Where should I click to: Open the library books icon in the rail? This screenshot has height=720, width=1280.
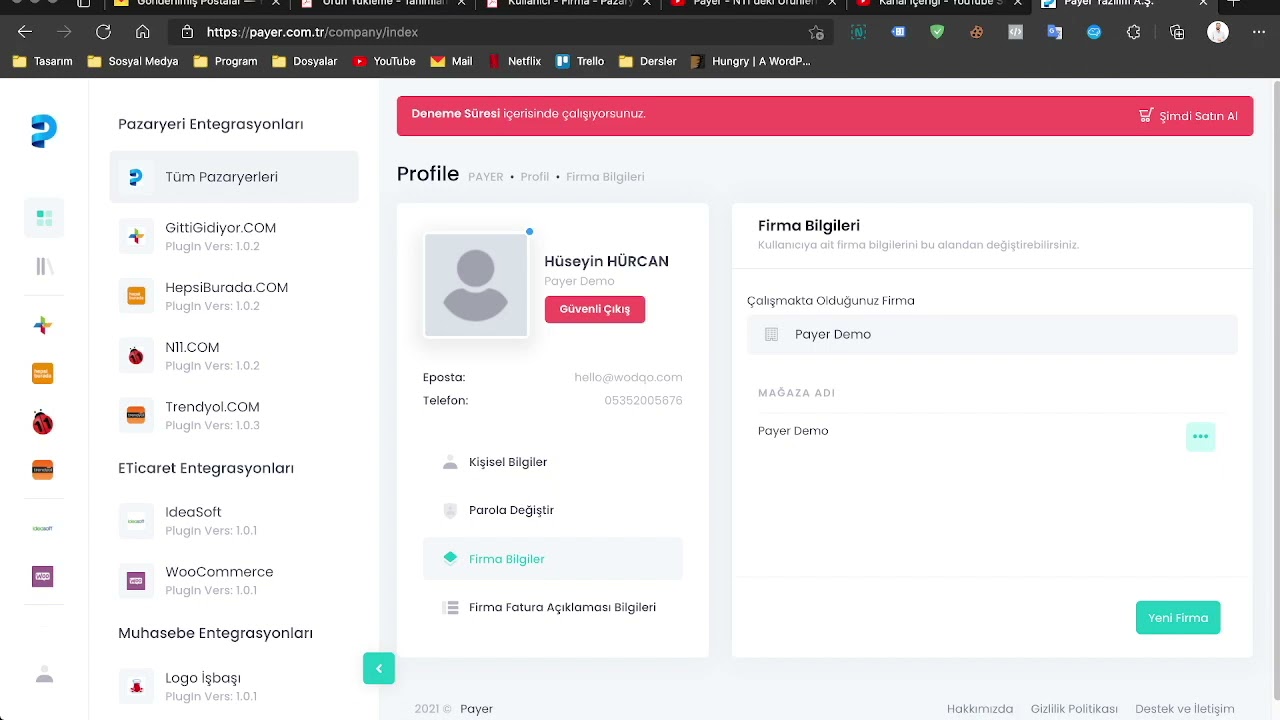click(44, 266)
